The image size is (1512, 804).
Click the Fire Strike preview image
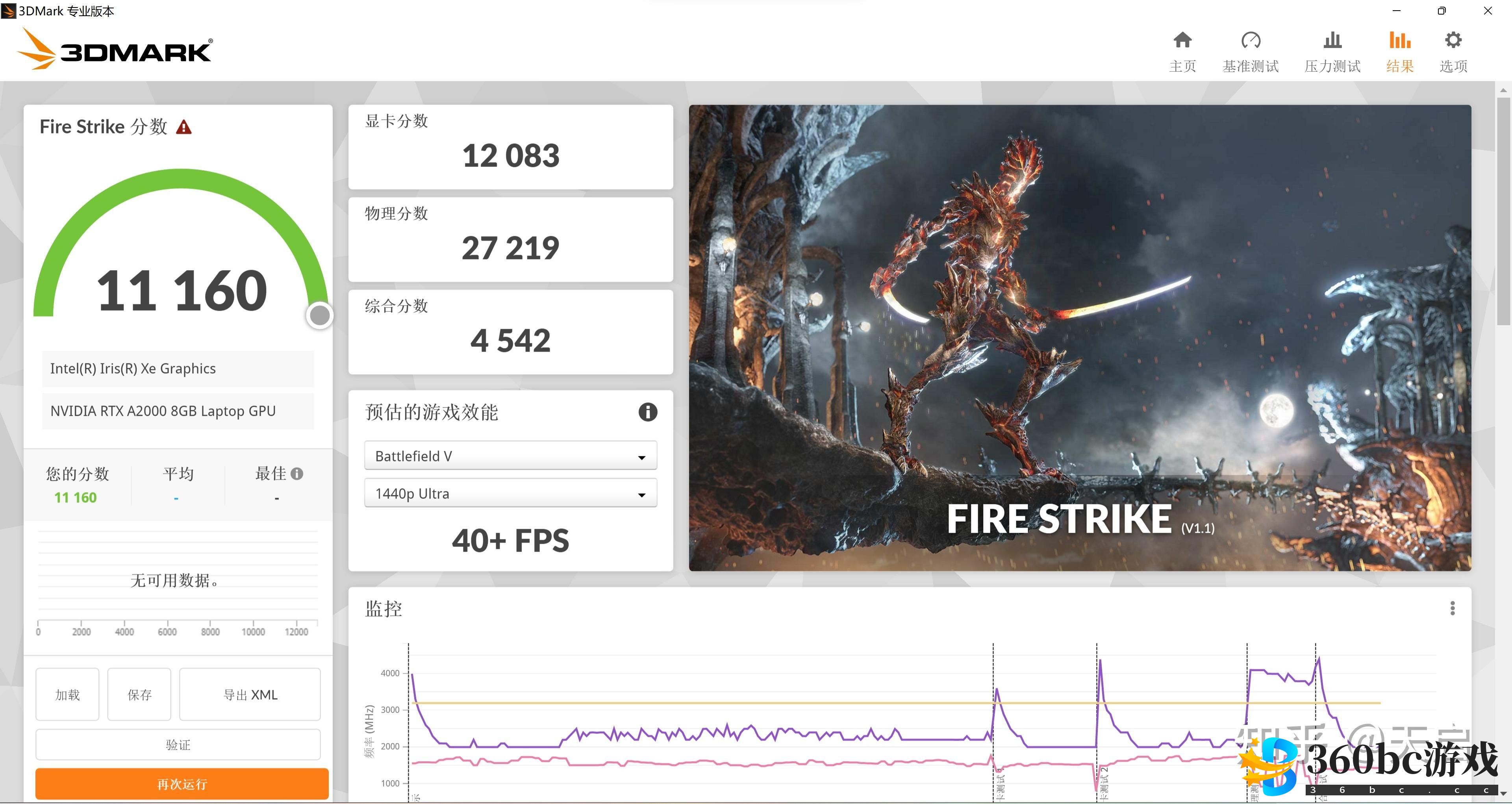tap(1079, 337)
